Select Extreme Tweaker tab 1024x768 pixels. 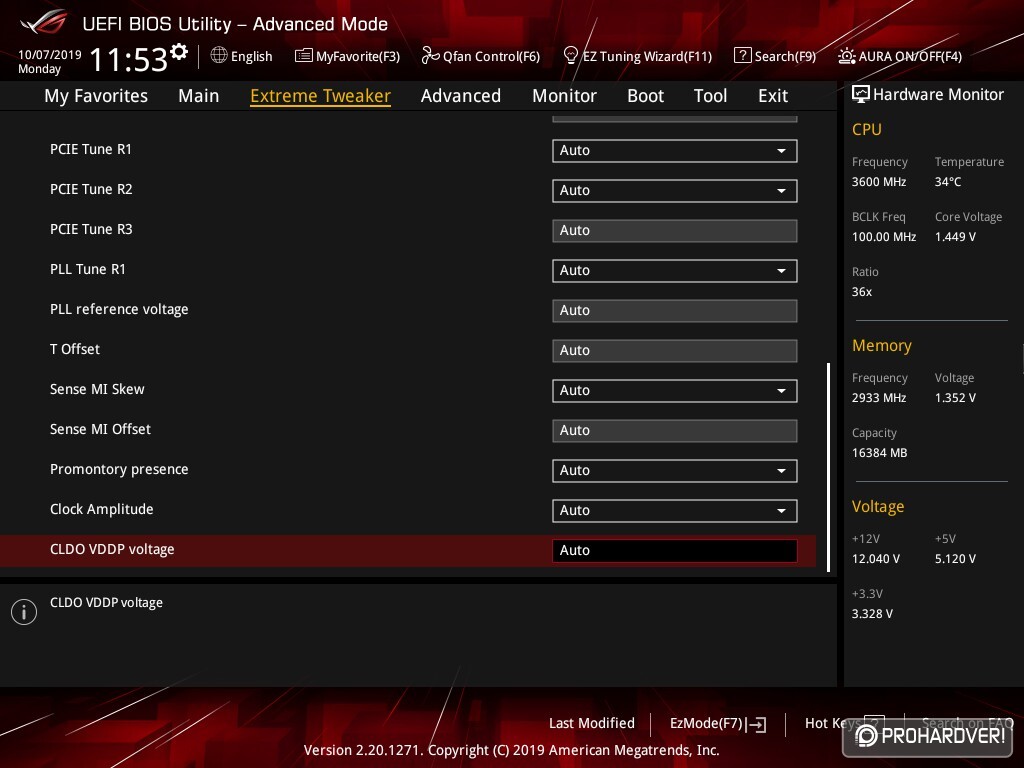point(320,96)
